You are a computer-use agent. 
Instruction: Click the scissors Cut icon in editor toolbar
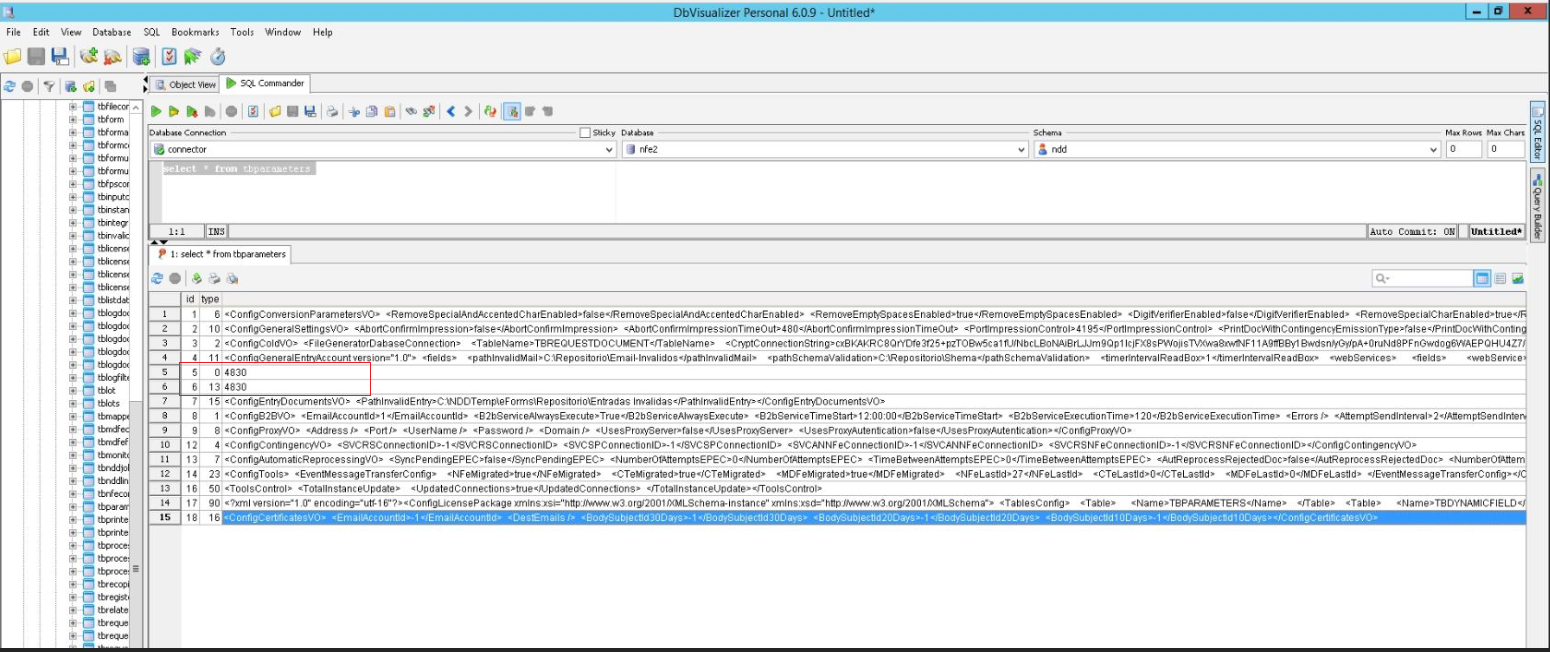[x=353, y=111]
